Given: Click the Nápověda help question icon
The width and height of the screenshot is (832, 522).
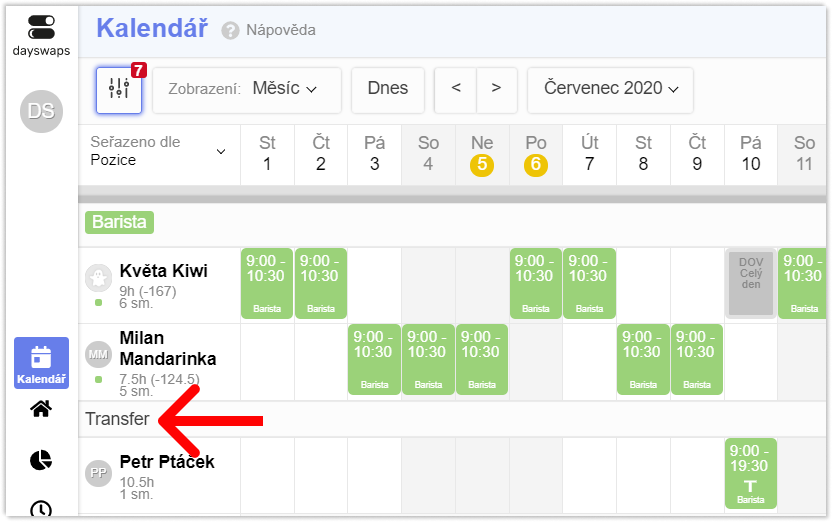Looking at the screenshot, I should (x=230, y=30).
